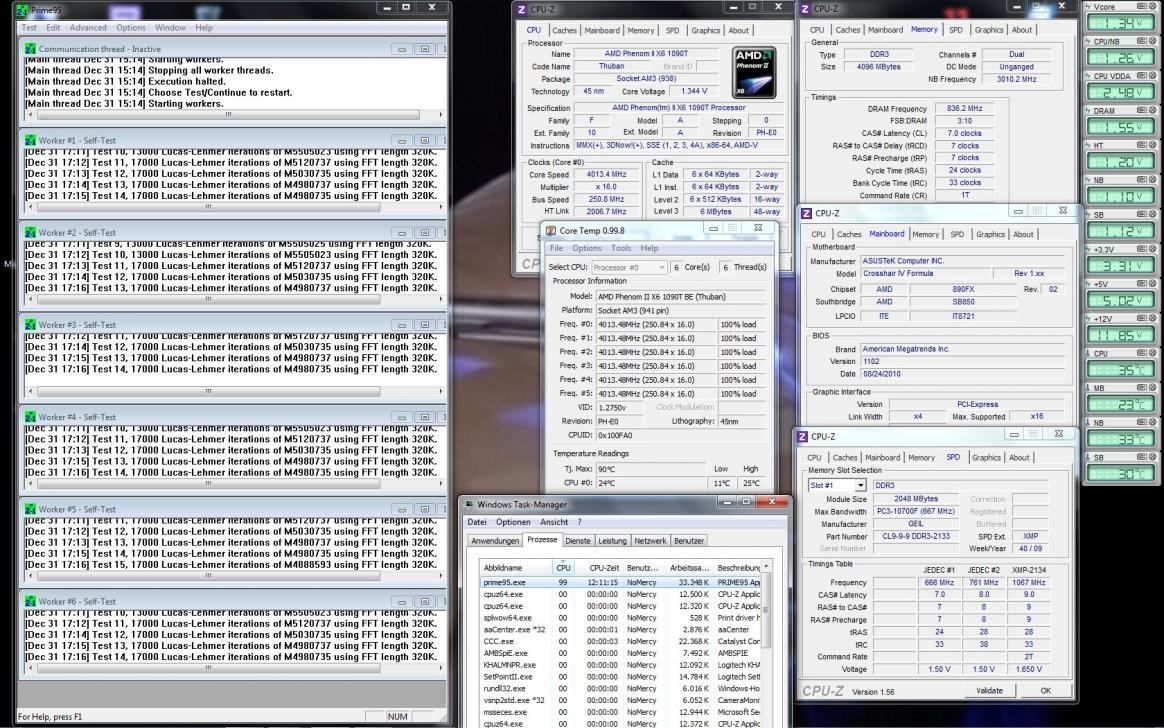
Task: Click the Core Temp title bar icon
Action: coord(550,231)
